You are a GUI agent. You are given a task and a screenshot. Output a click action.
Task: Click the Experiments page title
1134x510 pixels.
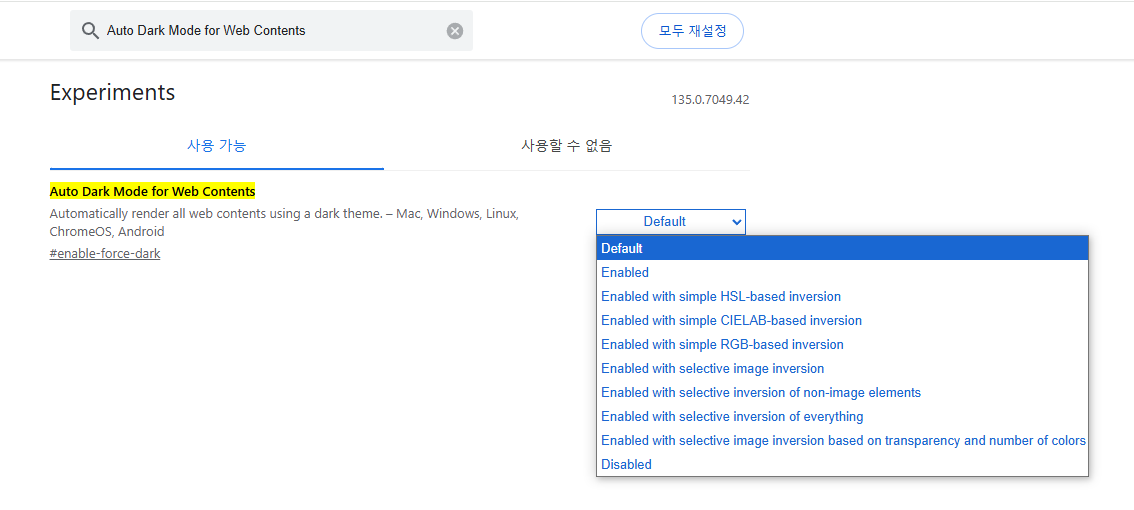click(112, 92)
